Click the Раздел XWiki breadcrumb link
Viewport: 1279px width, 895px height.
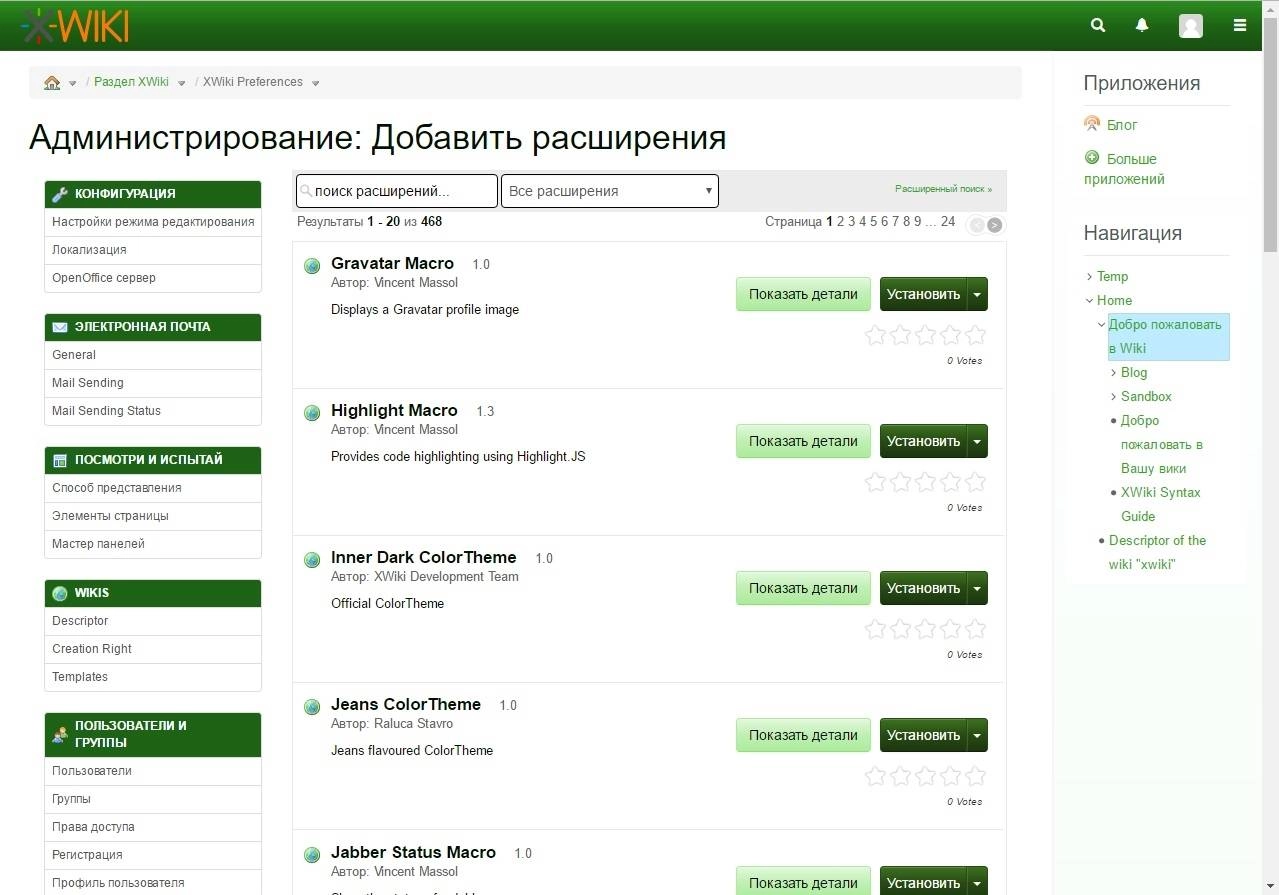pyautogui.click(x=131, y=82)
